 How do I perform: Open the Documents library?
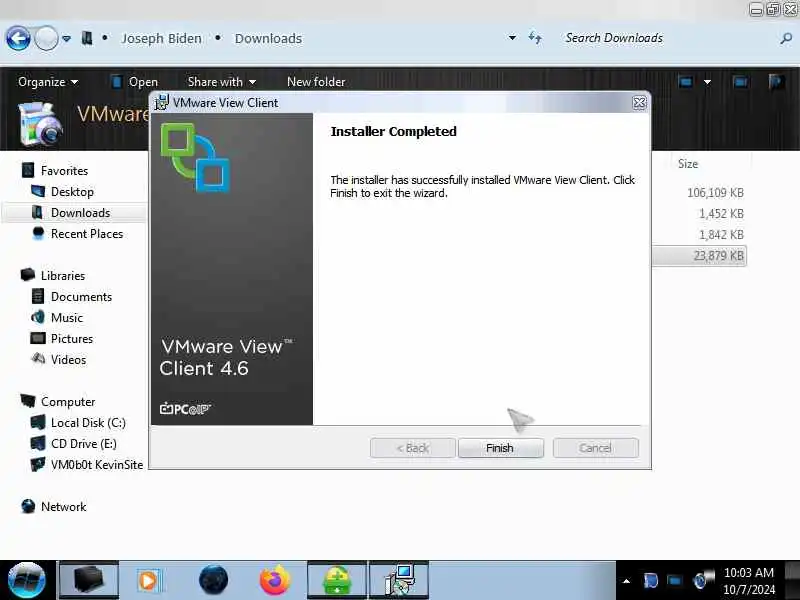81,296
